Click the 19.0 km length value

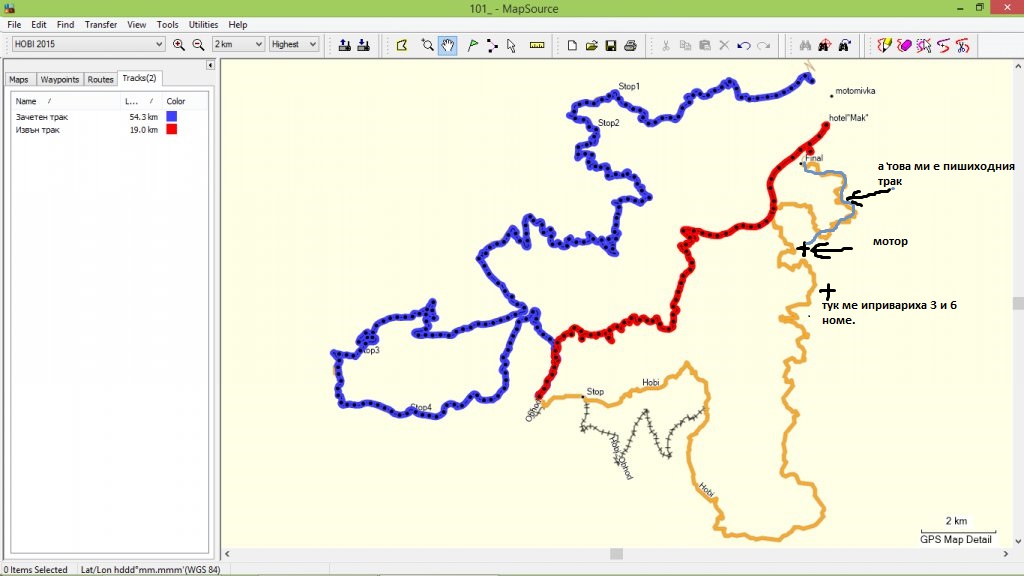coord(144,130)
